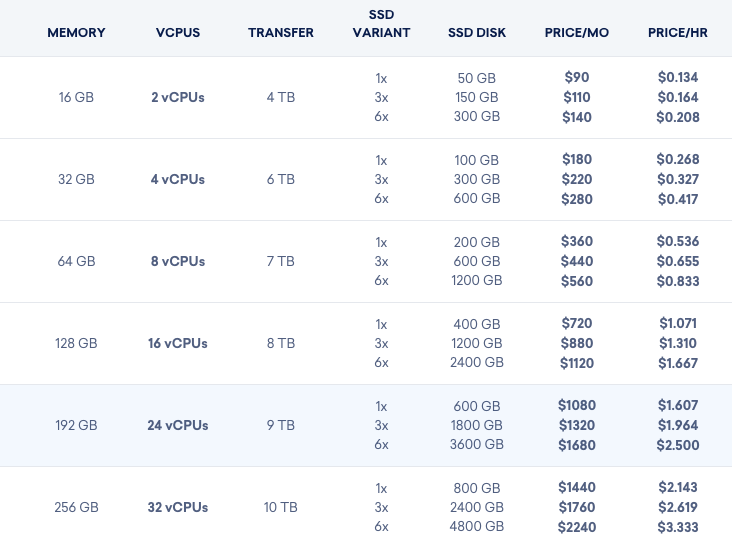
Task: Select the 16 vCPUs label
Action: 178,343
